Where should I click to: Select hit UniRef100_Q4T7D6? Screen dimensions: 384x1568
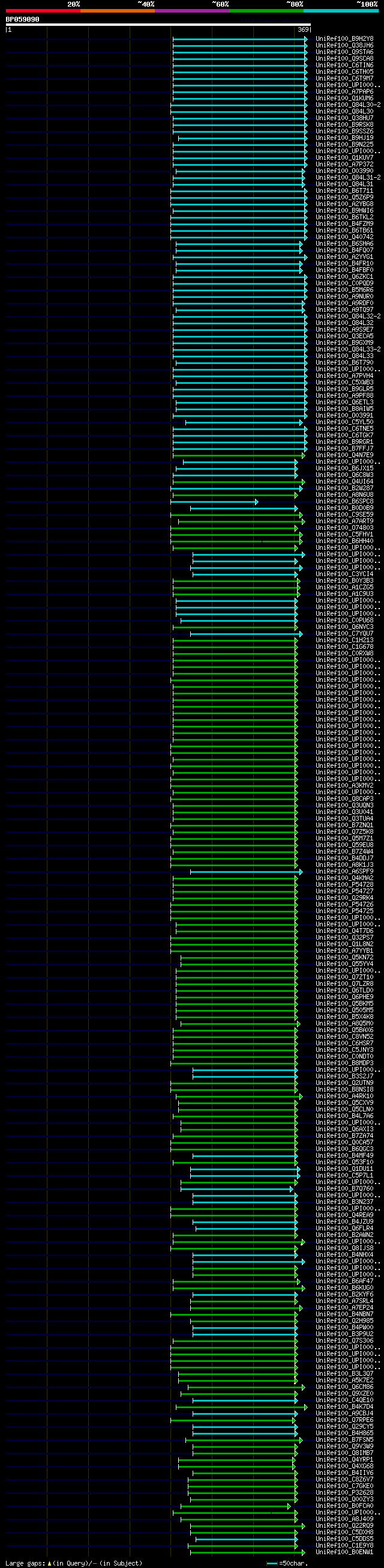344,931
